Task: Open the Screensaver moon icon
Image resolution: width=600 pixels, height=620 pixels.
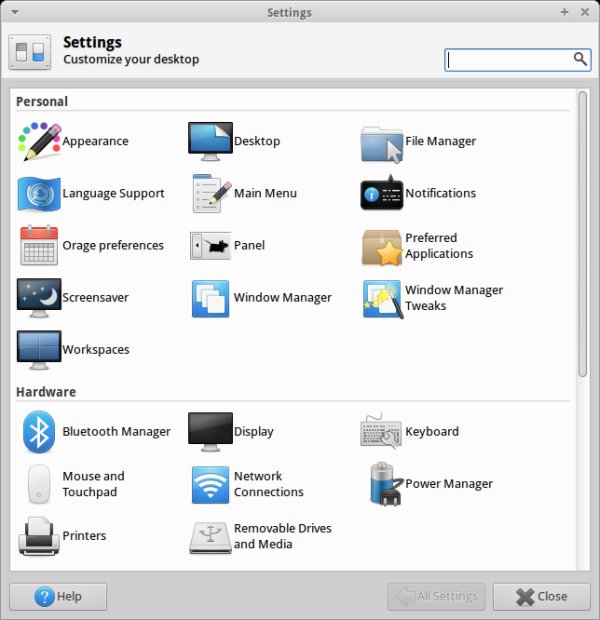Action: click(x=39, y=298)
